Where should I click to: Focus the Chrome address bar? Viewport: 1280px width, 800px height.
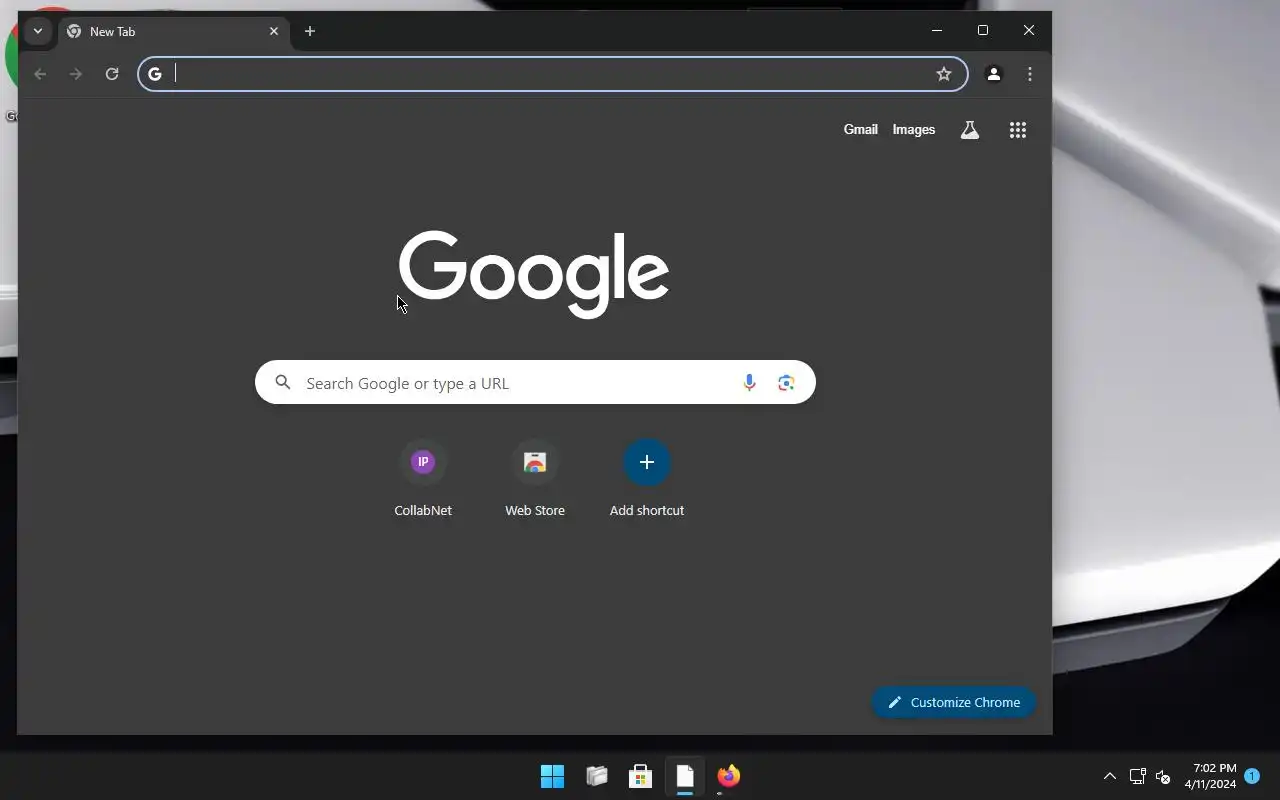click(553, 74)
